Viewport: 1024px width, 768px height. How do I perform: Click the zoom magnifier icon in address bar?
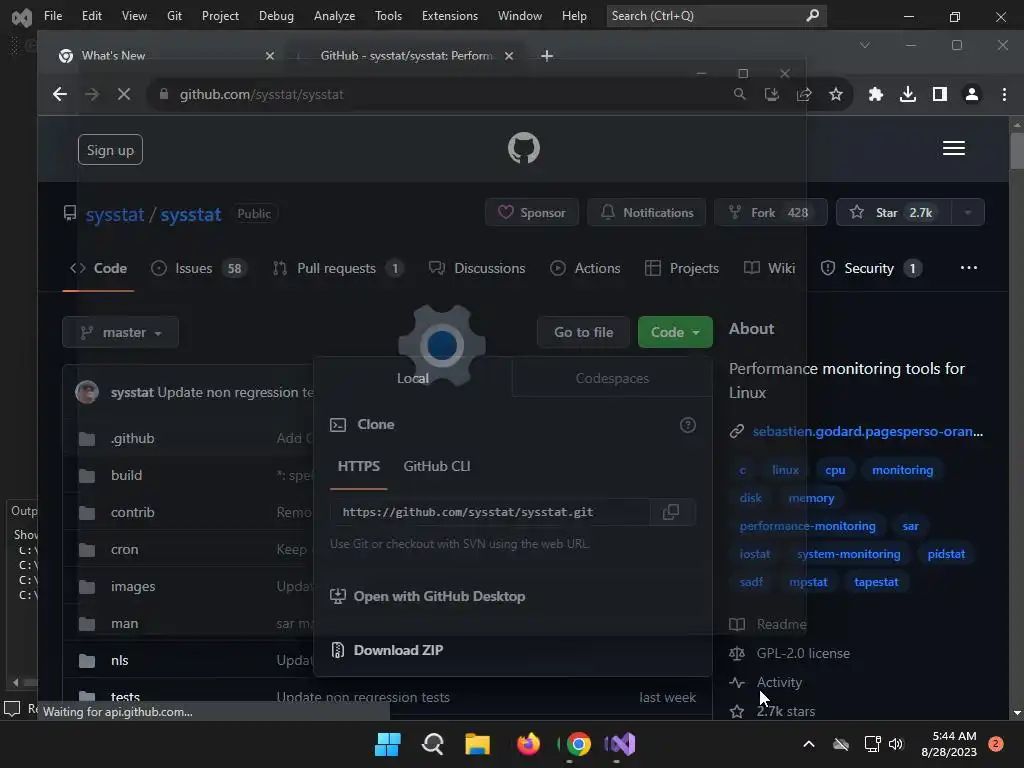click(x=739, y=95)
